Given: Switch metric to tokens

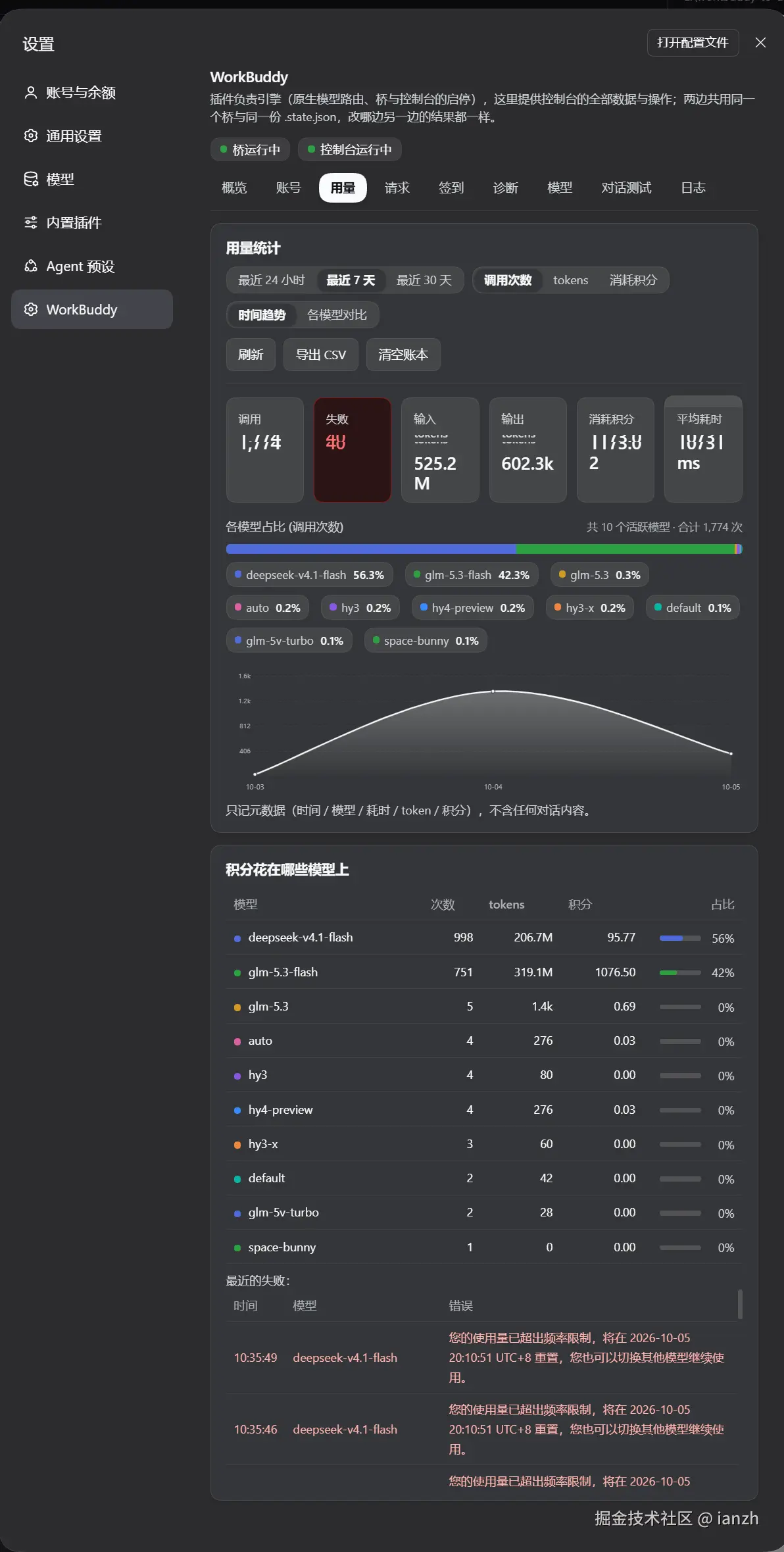Looking at the screenshot, I should point(571,280).
